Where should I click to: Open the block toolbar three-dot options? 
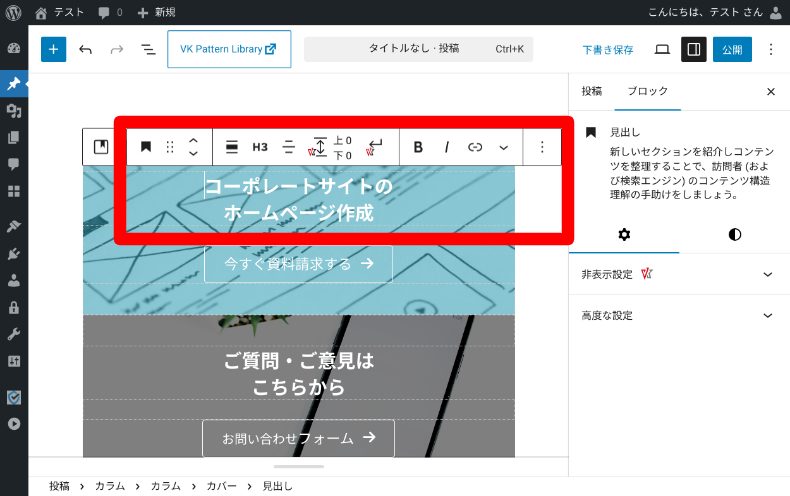click(x=542, y=147)
